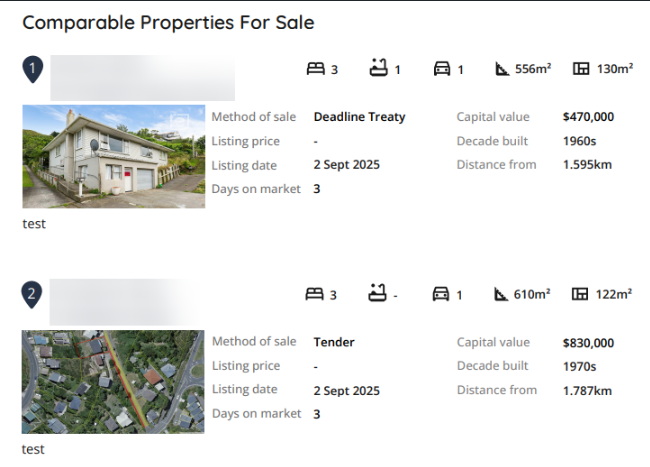Click the blurred address of property 2
The height and width of the screenshot is (467, 650).
coord(142,300)
